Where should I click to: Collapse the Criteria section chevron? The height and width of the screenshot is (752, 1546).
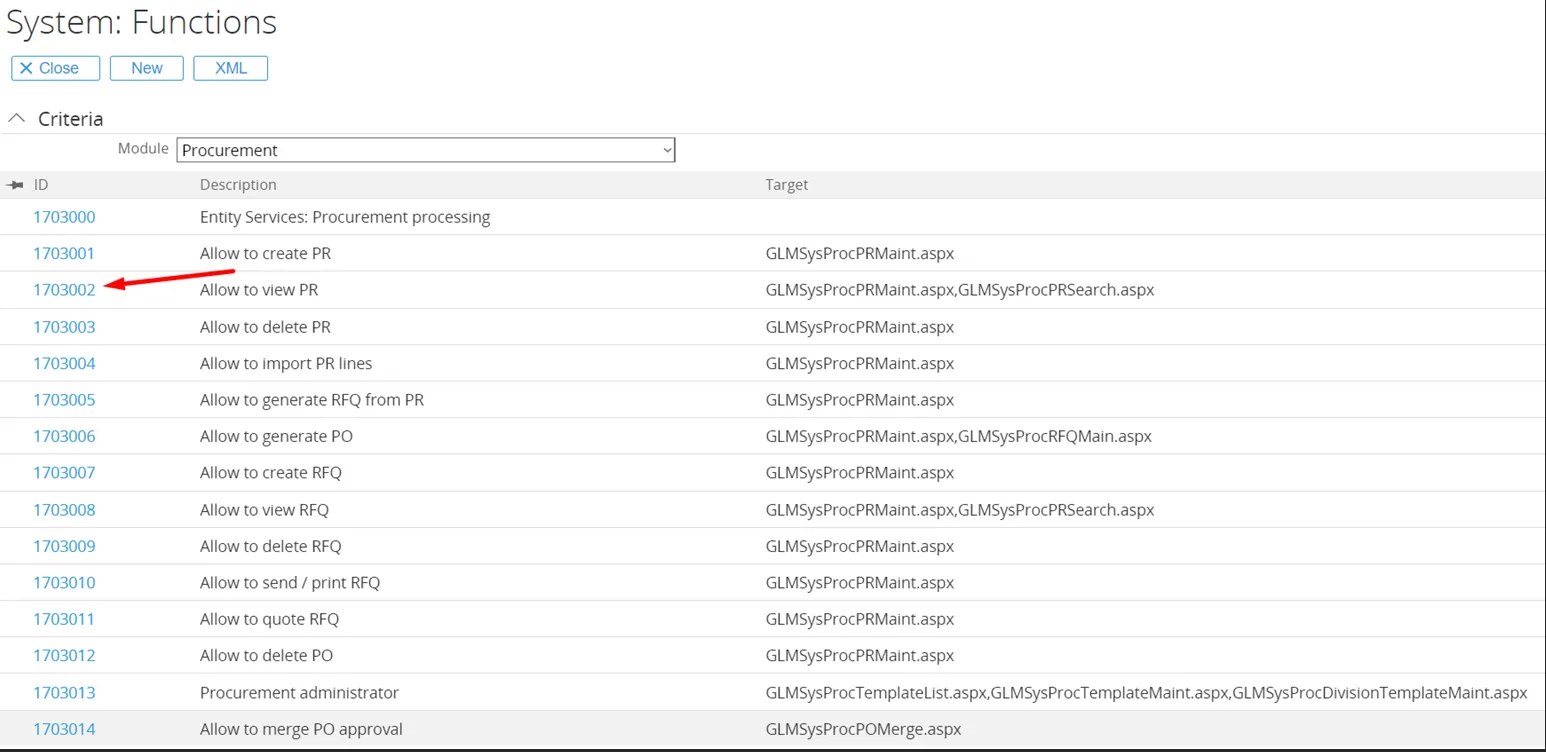pos(16,118)
